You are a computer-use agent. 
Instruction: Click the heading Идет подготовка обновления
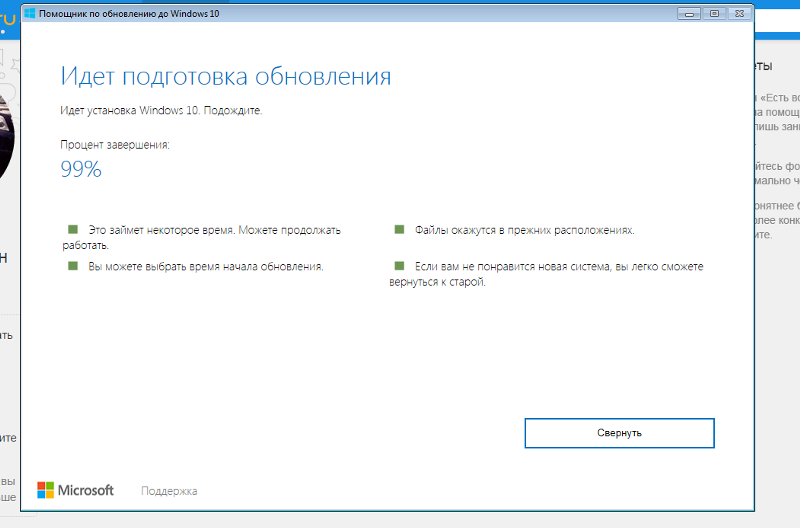[x=226, y=77]
